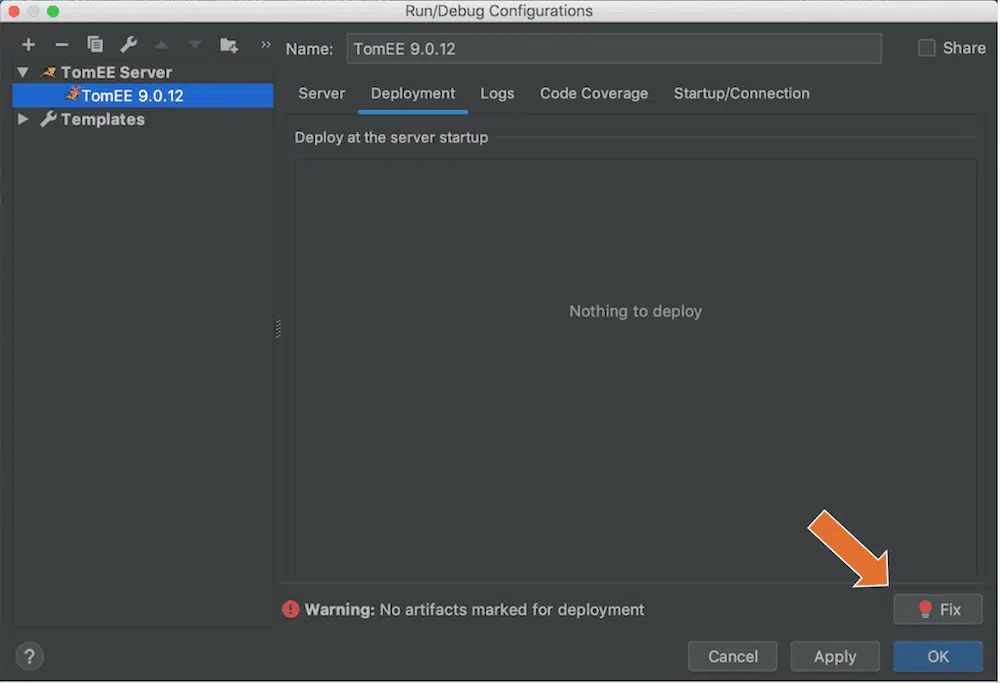The width and height of the screenshot is (1000, 683).
Task: Collapse the TomEE Server tree node
Action: (x=23, y=72)
